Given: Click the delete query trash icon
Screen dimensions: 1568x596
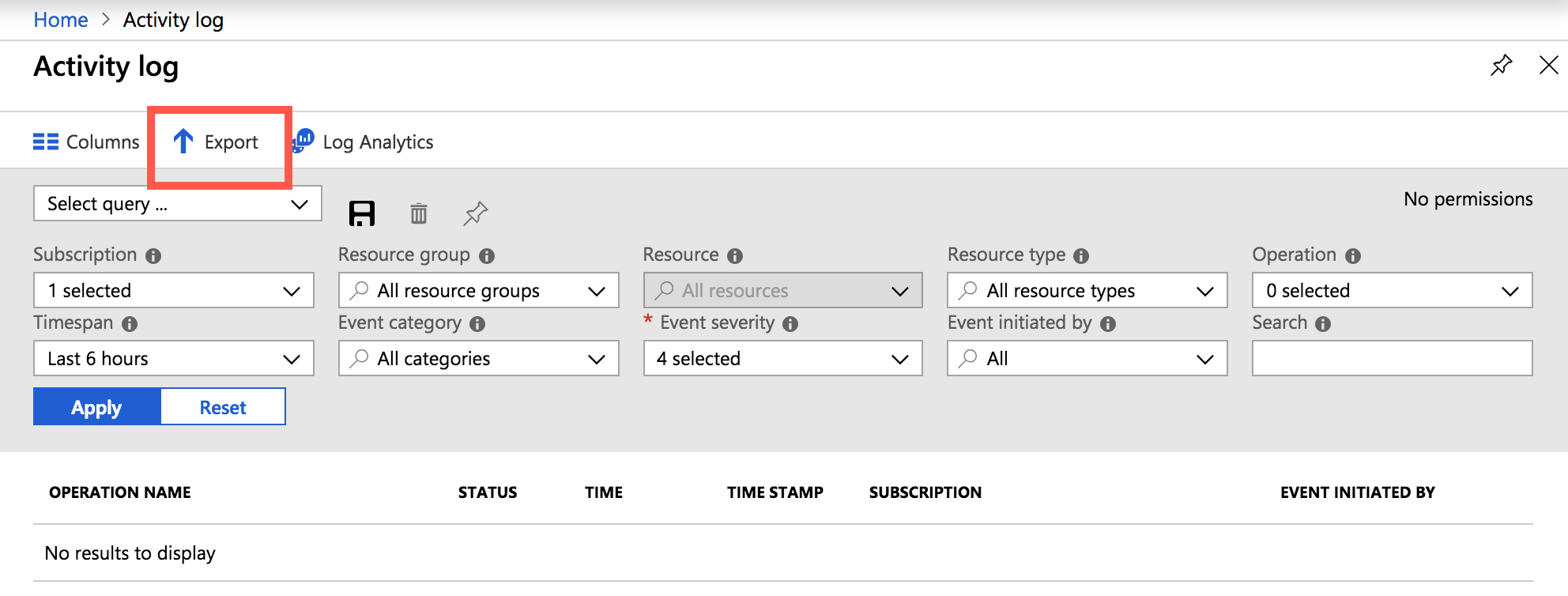Looking at the screenshot, I should tap(419, 213).
